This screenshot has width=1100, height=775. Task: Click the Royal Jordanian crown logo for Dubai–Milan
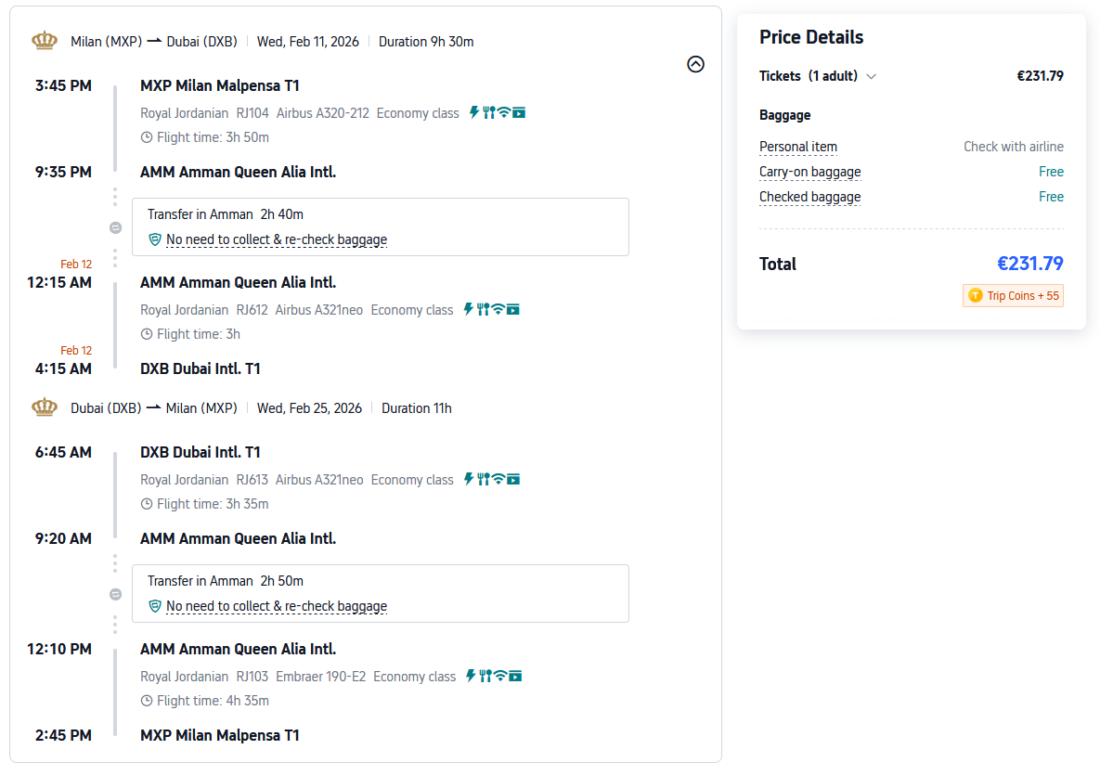(44, 408)
